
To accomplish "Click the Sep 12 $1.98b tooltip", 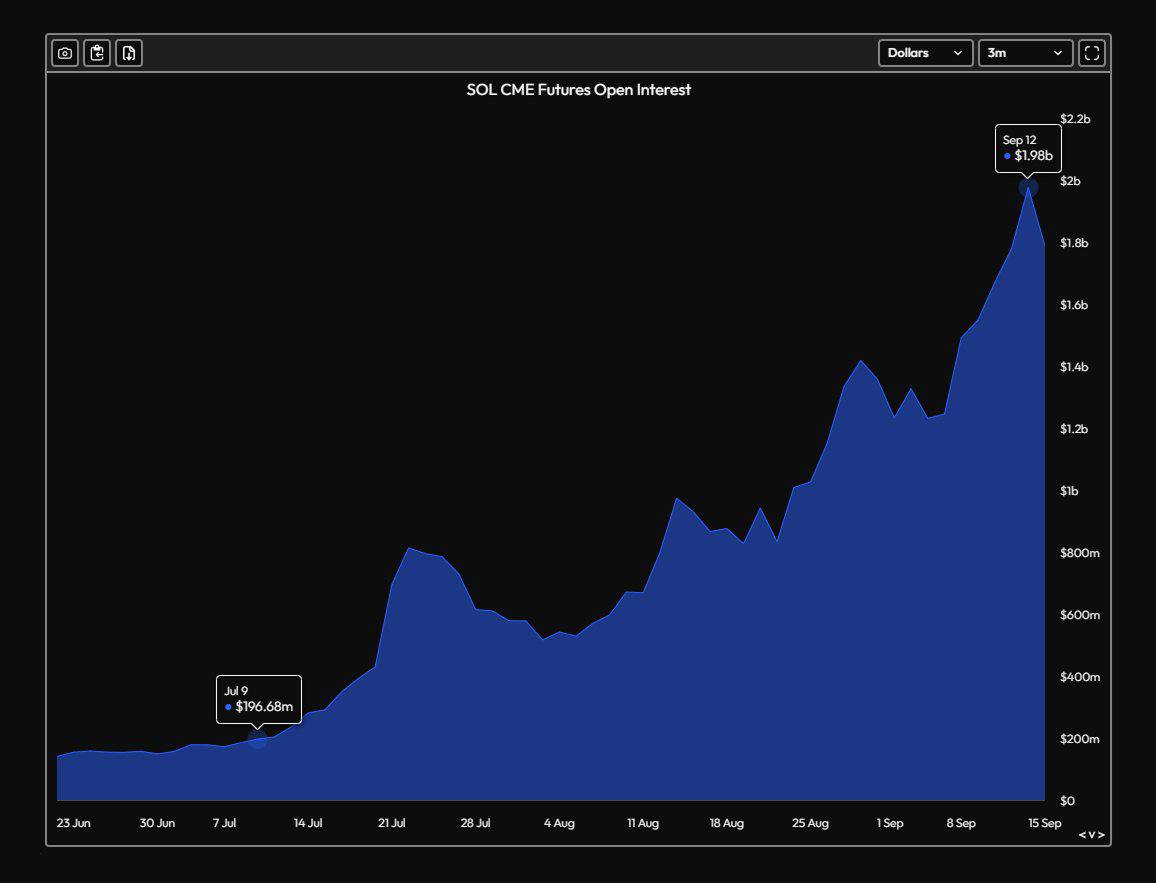I will pyautogui.click(x=1027, y=148).
